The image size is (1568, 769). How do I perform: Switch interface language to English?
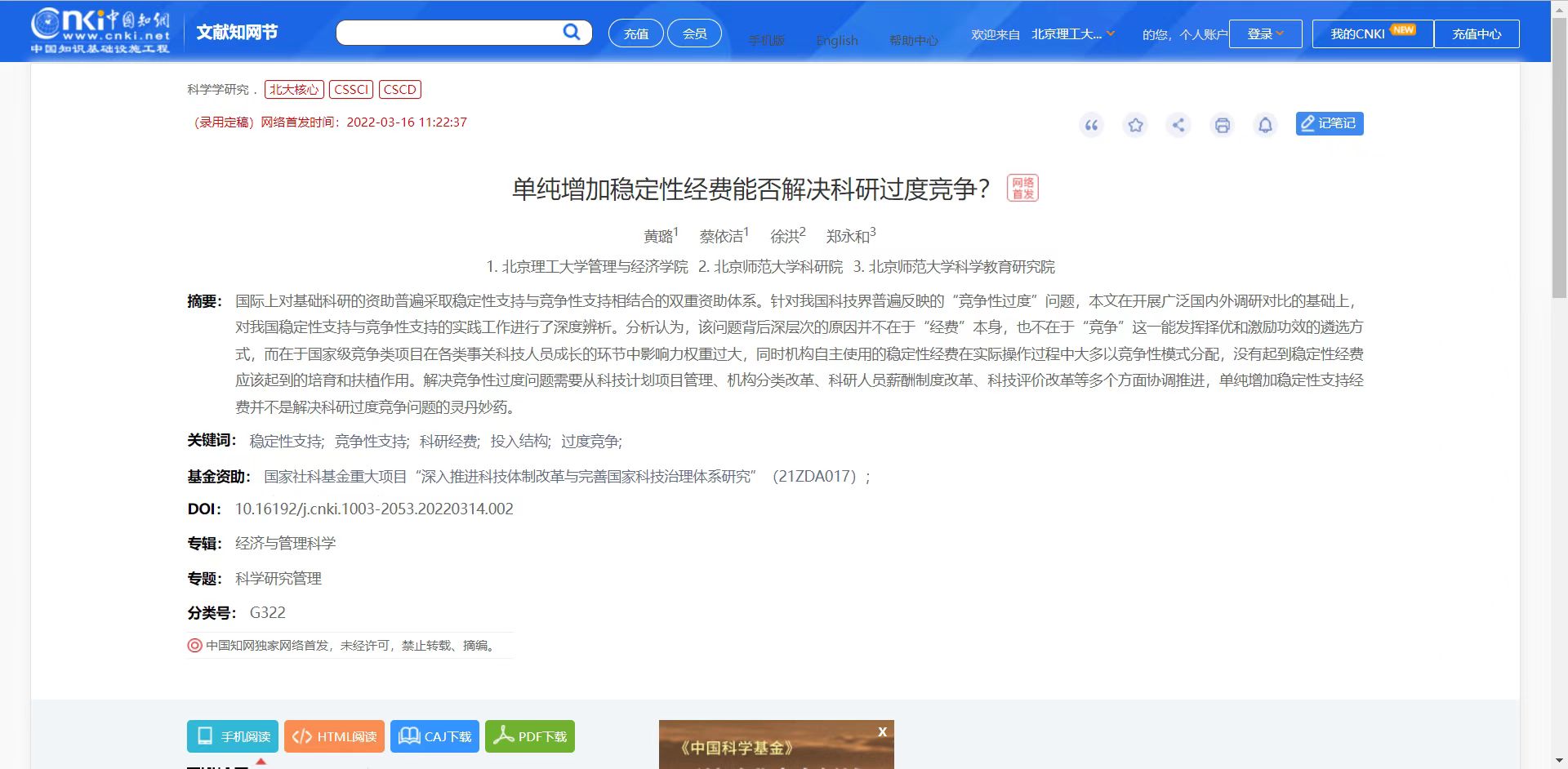click(837, 40)
